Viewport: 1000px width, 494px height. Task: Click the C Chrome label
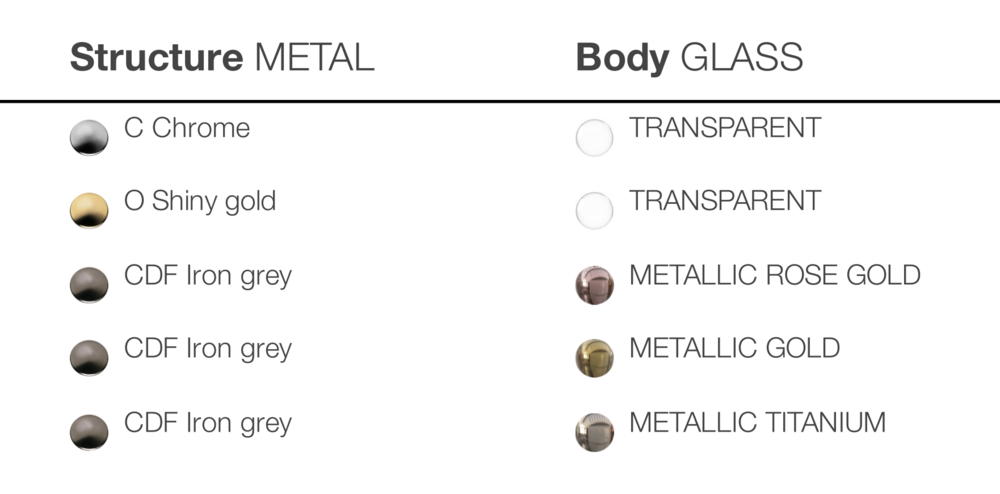point(187,128)
